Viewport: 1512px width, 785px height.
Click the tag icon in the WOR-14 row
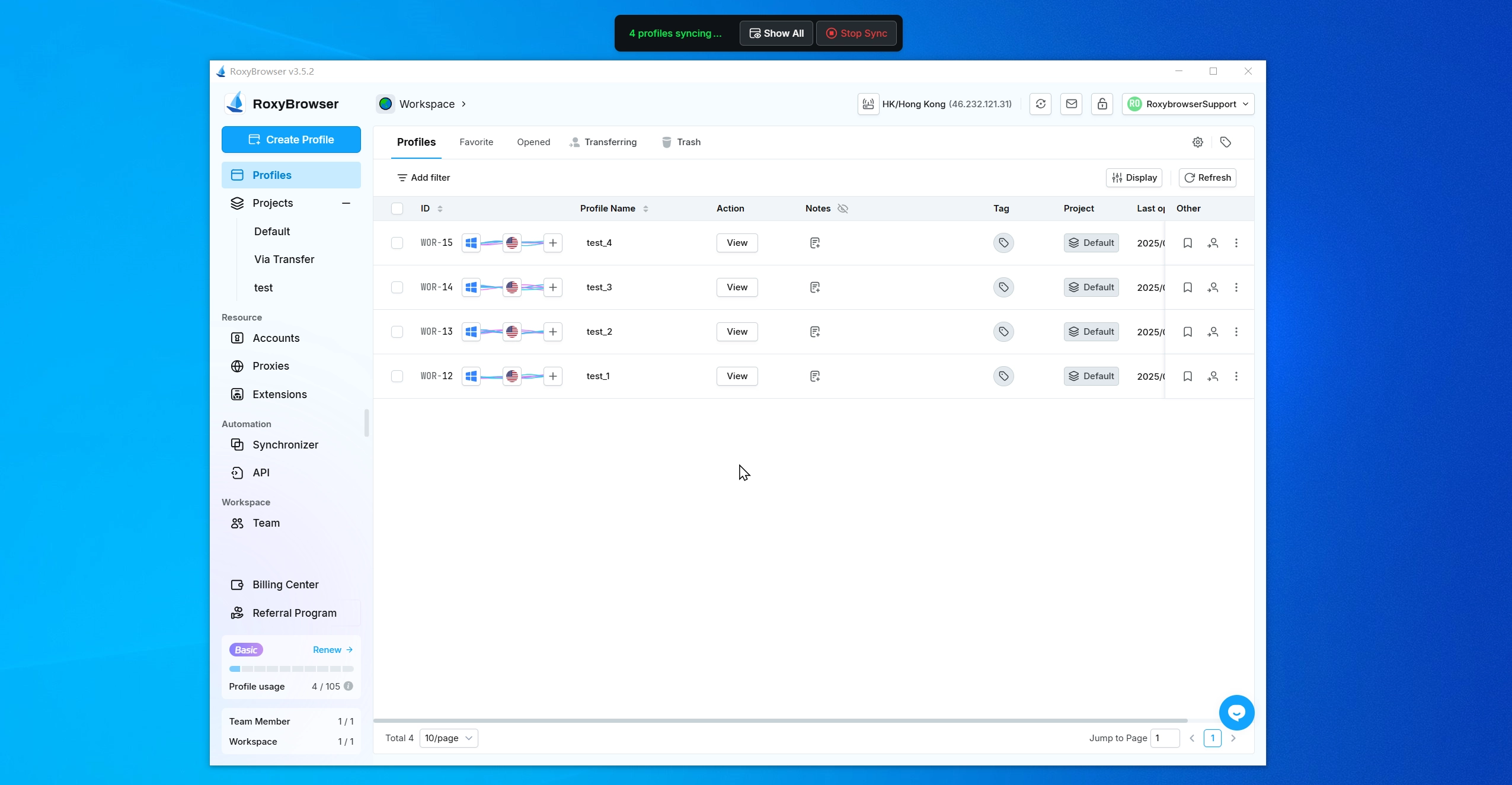click(x=1003, y=287)
